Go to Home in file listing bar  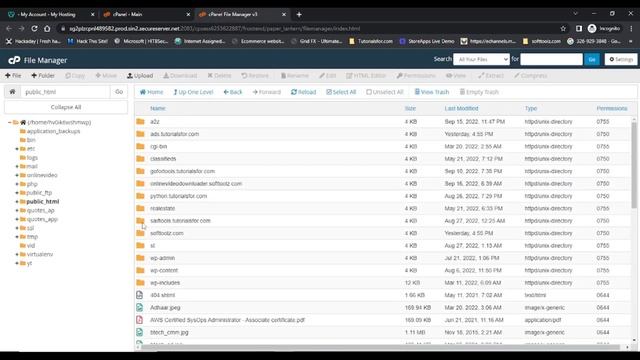coord(151,92)
